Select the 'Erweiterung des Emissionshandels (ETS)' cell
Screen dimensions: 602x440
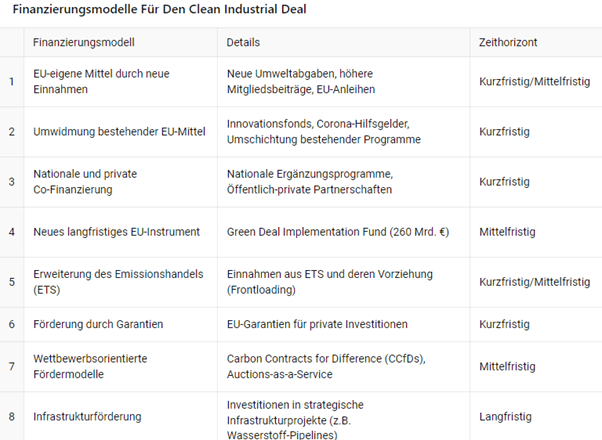(104, 281)
